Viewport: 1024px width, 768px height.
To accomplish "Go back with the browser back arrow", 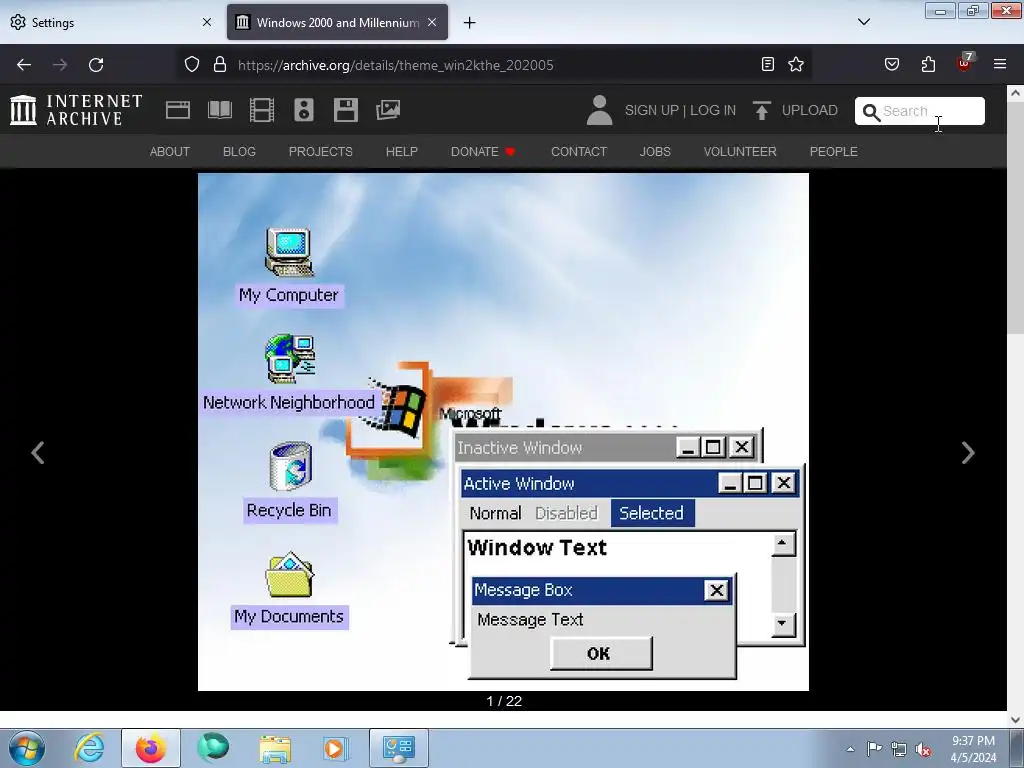I will coord(24,65).
